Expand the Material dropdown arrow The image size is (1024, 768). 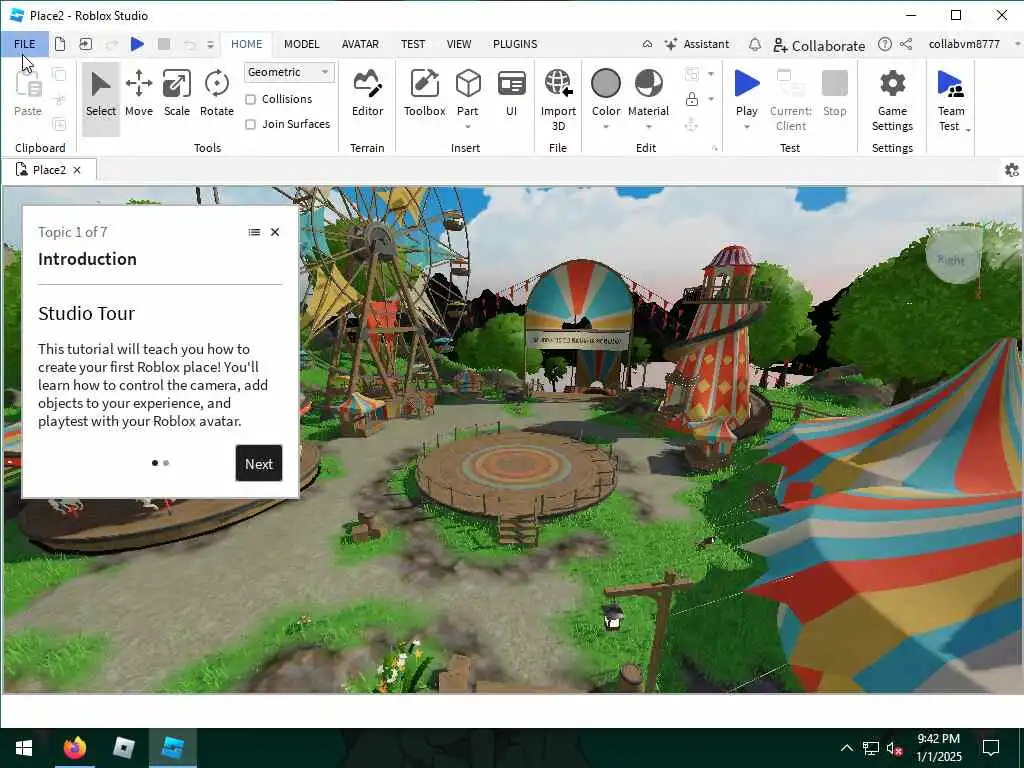click(648, 127)
